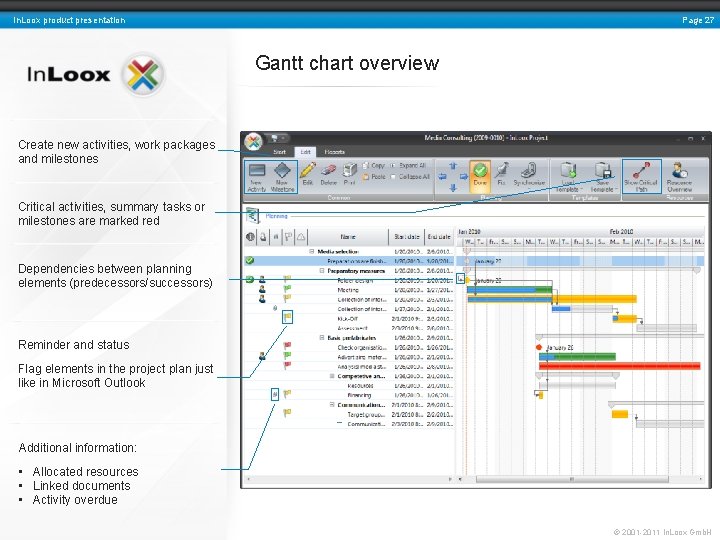Click the Gantt chart horizontal scrollbar thumb
Viewport: 720px width, 540px height.
(572, 479)
